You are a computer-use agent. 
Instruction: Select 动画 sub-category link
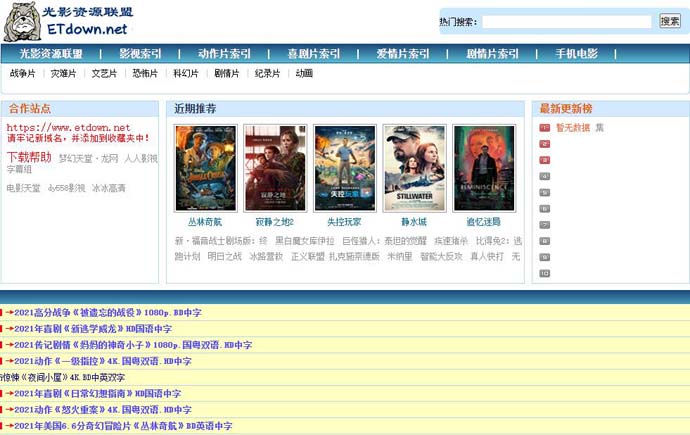[304, 73]
